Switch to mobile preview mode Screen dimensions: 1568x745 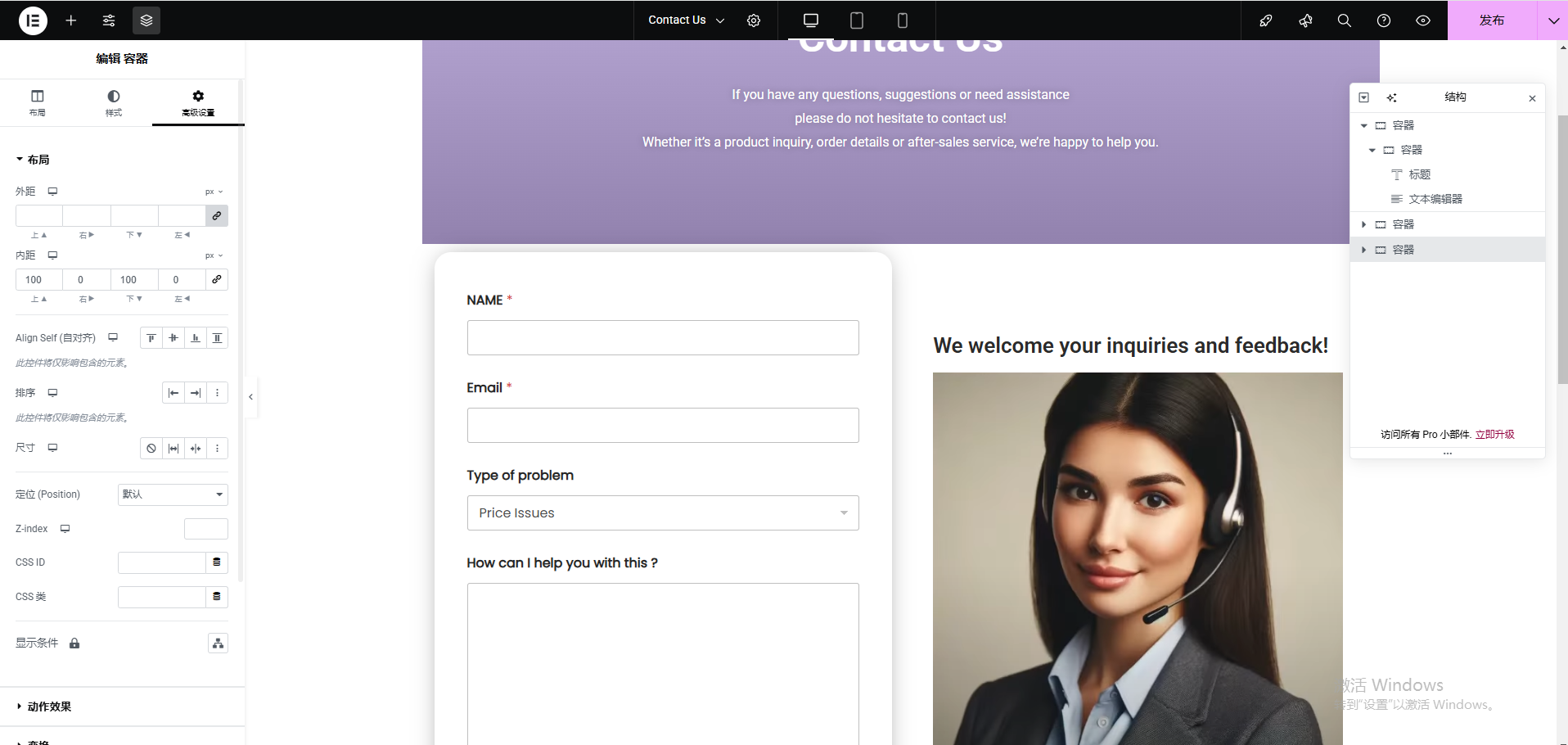902,20
